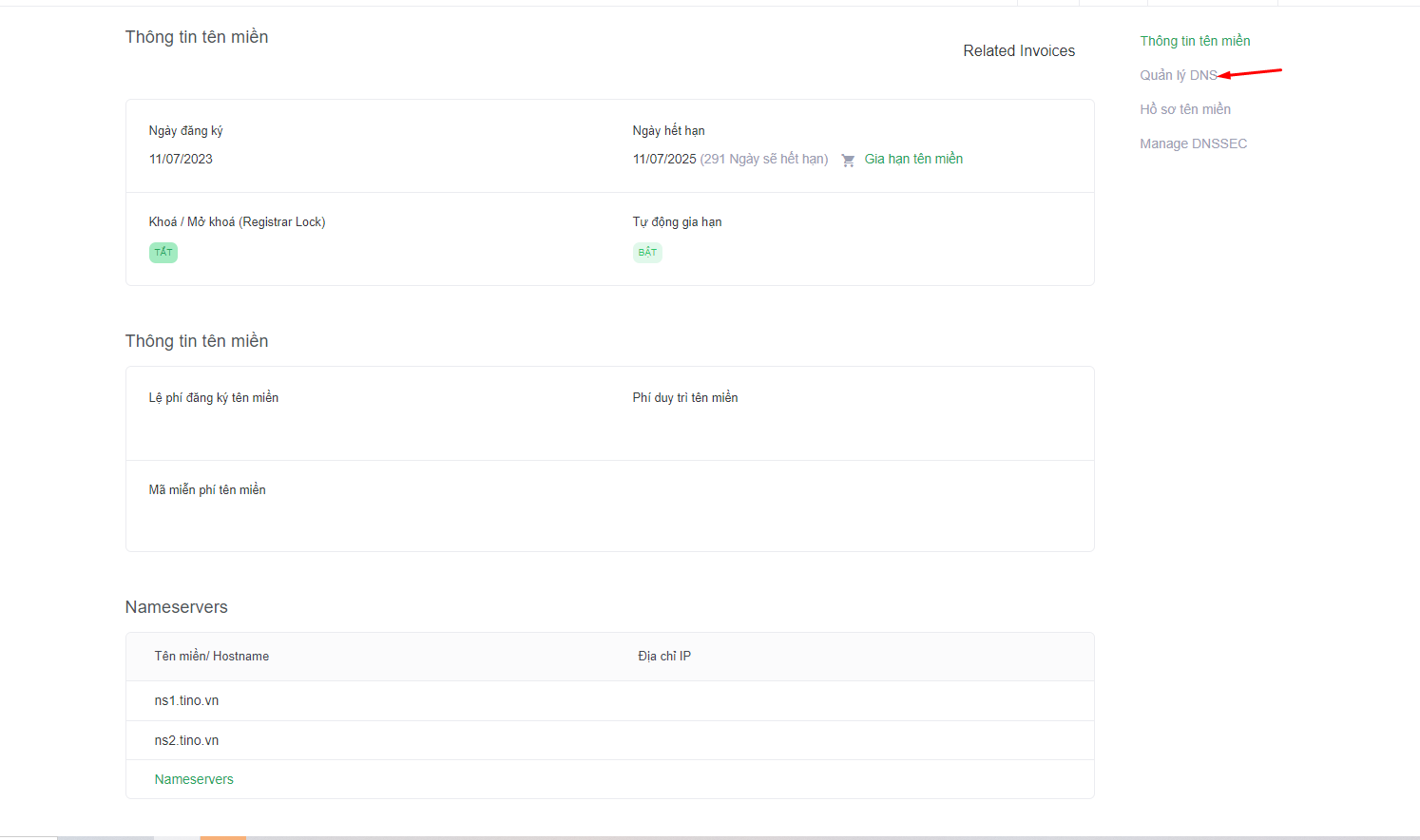Toggle the auto-renew BẬT badge
The image size is (1420, 840).
647,253
